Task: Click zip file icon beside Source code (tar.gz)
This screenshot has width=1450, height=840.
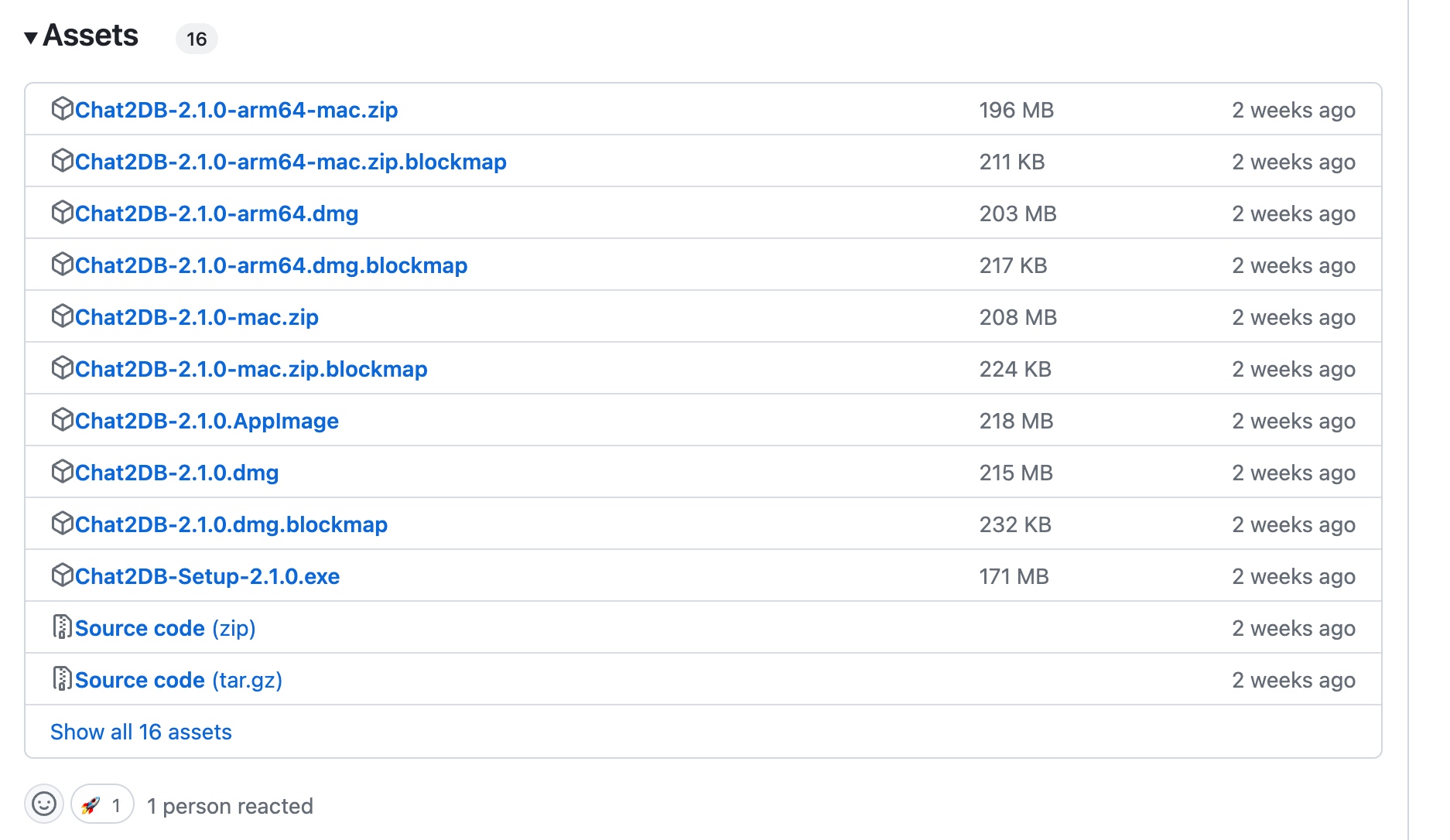Action: pyautogui.click(x=62, y=679)
